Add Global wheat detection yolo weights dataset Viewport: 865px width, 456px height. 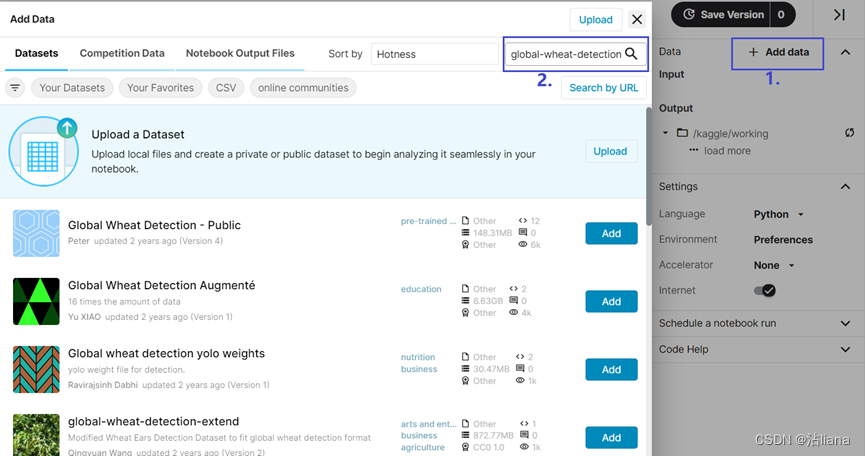(611, 369)
